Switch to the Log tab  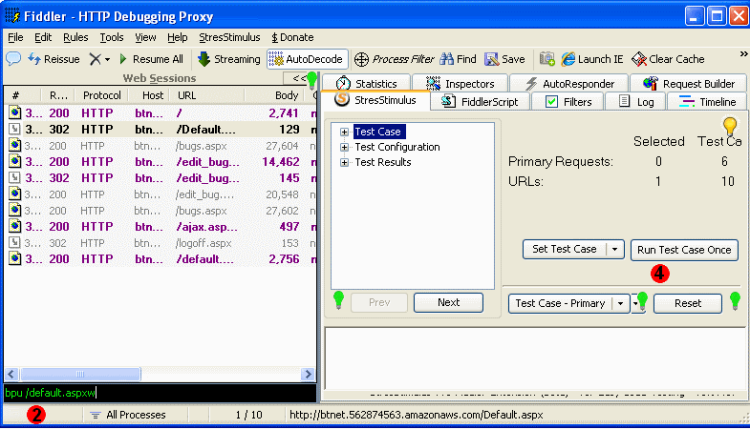click(x=636, y=101)
